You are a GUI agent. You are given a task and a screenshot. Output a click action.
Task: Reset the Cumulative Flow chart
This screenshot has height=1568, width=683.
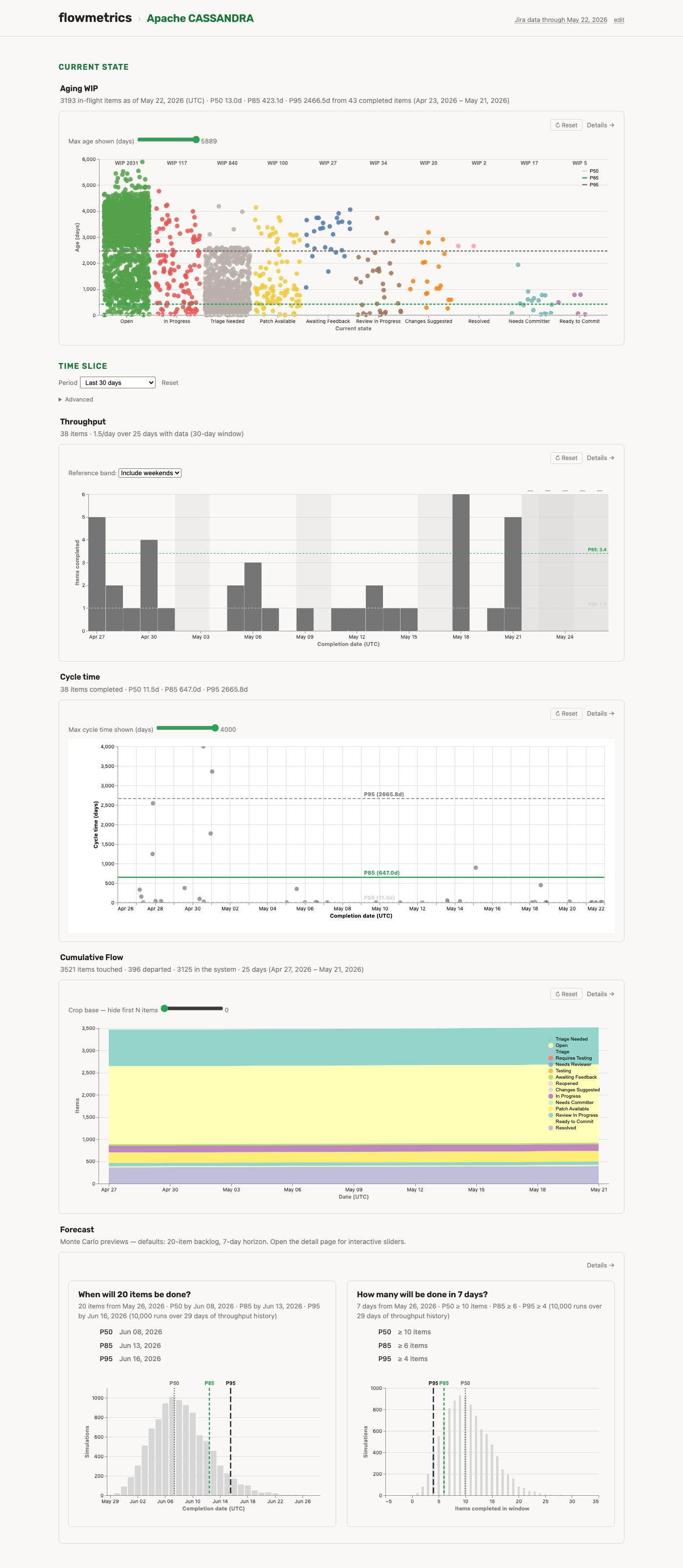566,995
